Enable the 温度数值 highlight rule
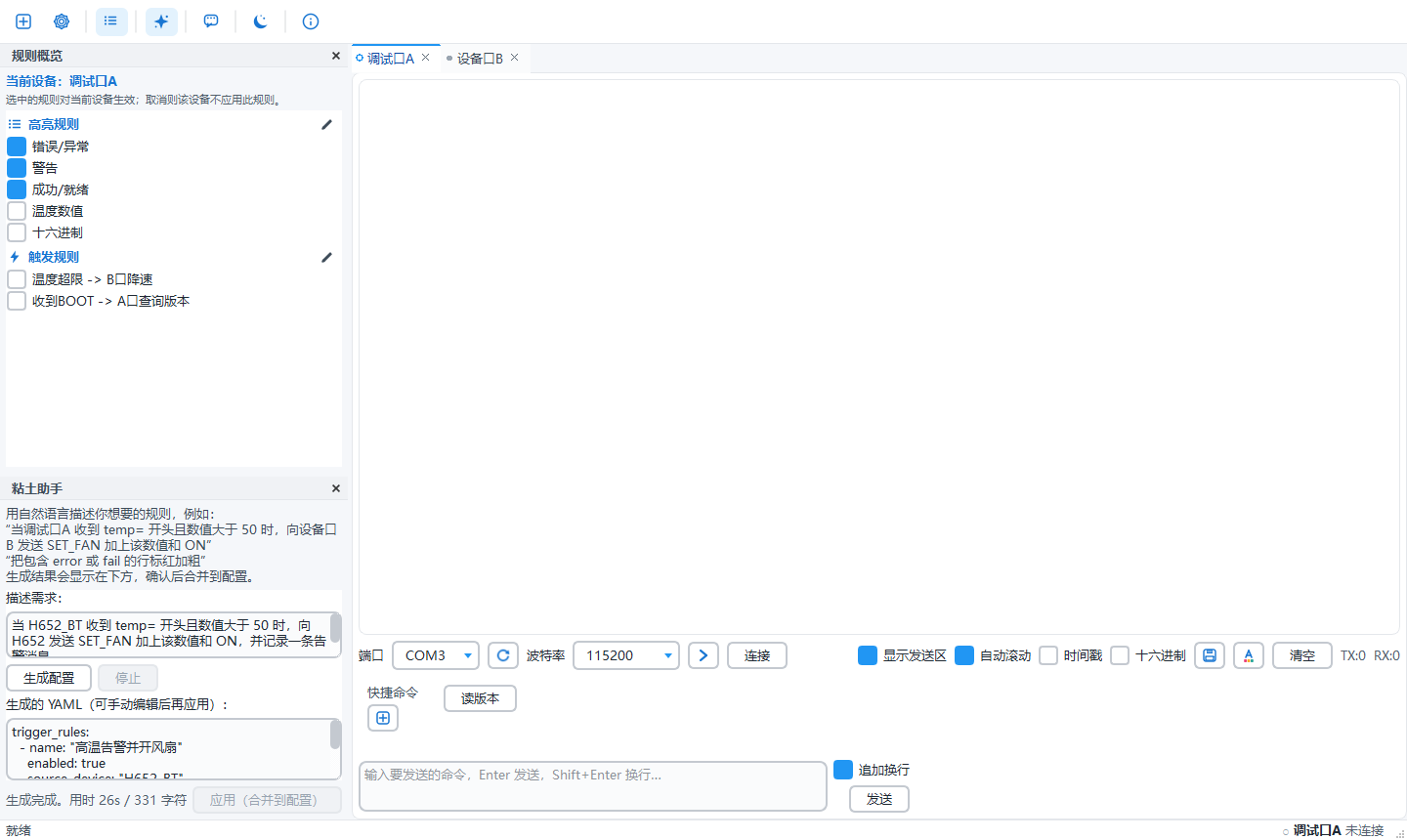This screenshot has width=1407, height=840. click(17, 211)
